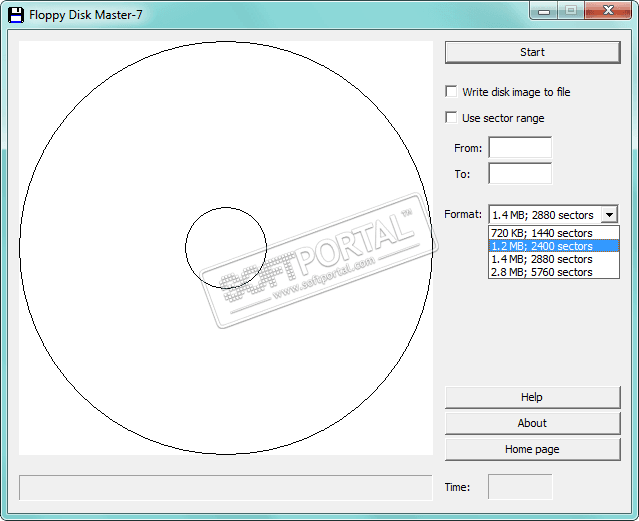Choose 2.8 MB; 5760 sectors option

(554, 272)
